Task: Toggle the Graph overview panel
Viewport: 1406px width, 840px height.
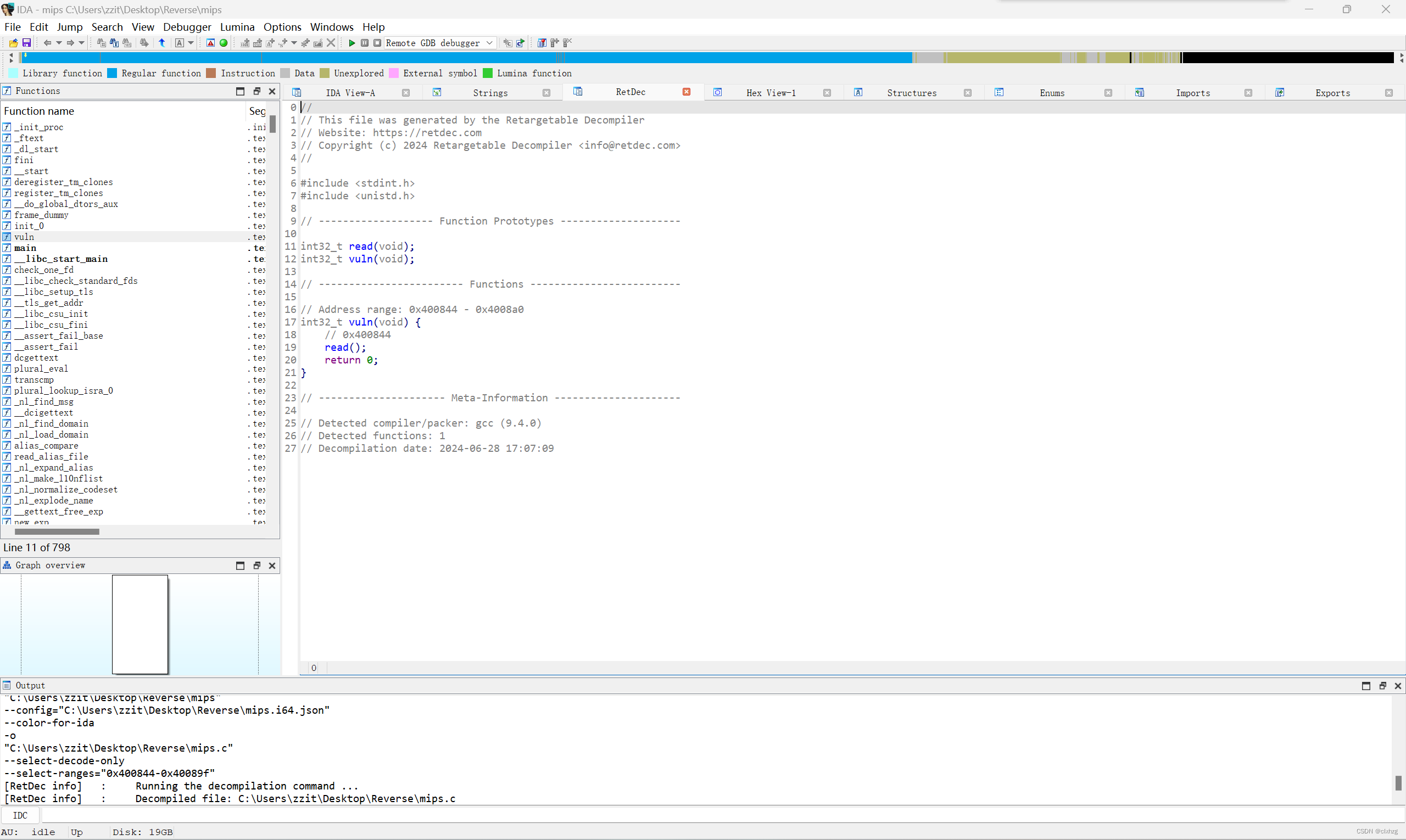Action: (240, 565)
